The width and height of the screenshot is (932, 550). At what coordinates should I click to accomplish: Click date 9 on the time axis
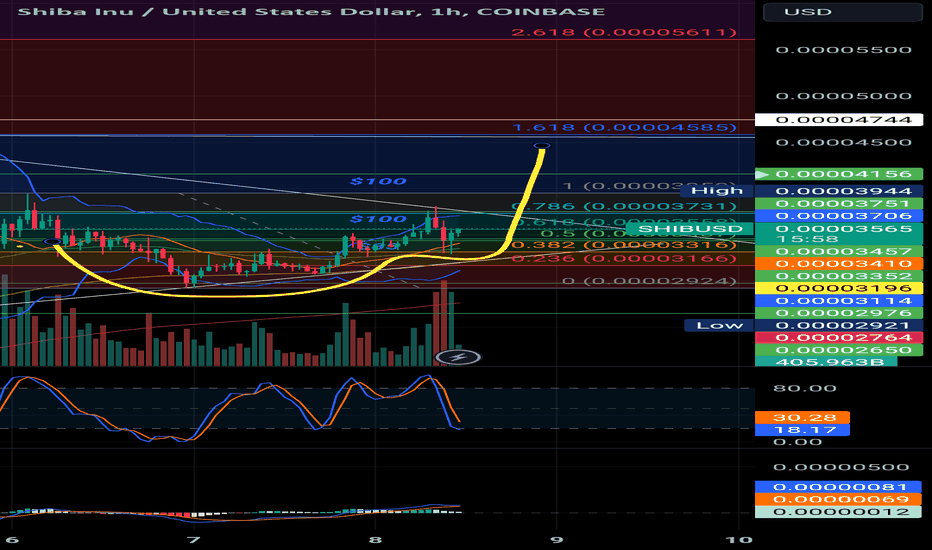coord(556,540)
